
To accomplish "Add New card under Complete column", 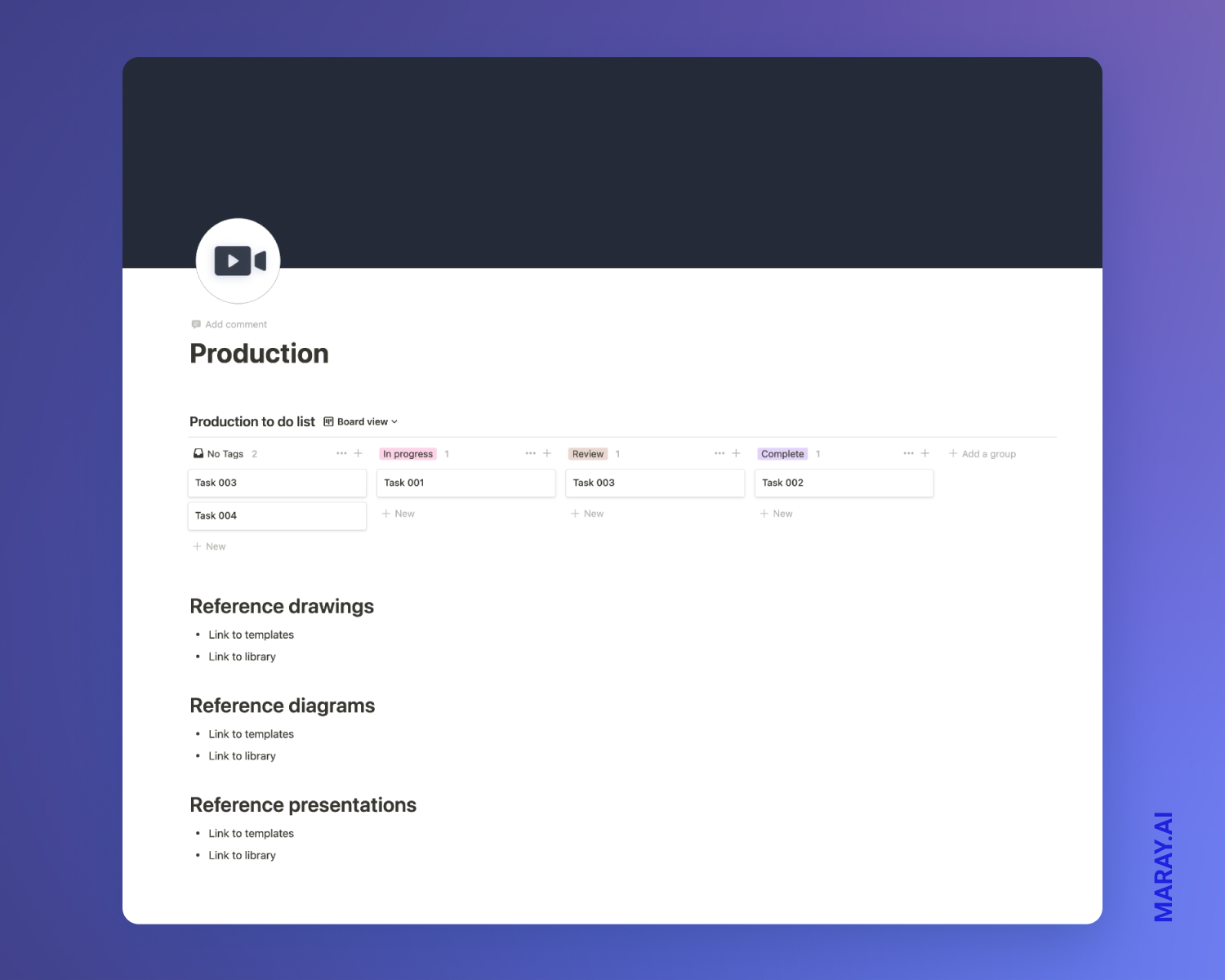I will (x=776, y=514).
